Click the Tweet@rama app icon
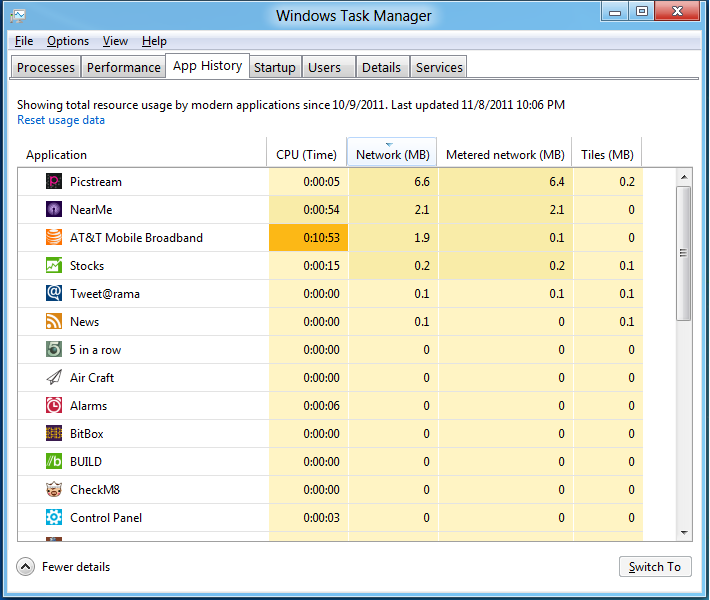Viewport: 710px width, 600px height. click(54, 294)
